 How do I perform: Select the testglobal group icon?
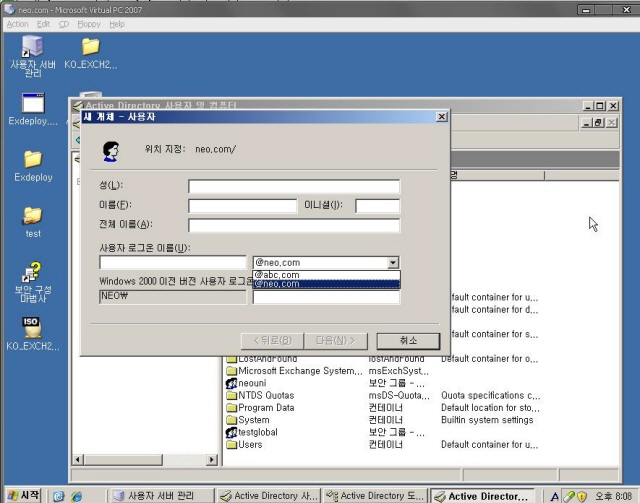click(231, 432)
